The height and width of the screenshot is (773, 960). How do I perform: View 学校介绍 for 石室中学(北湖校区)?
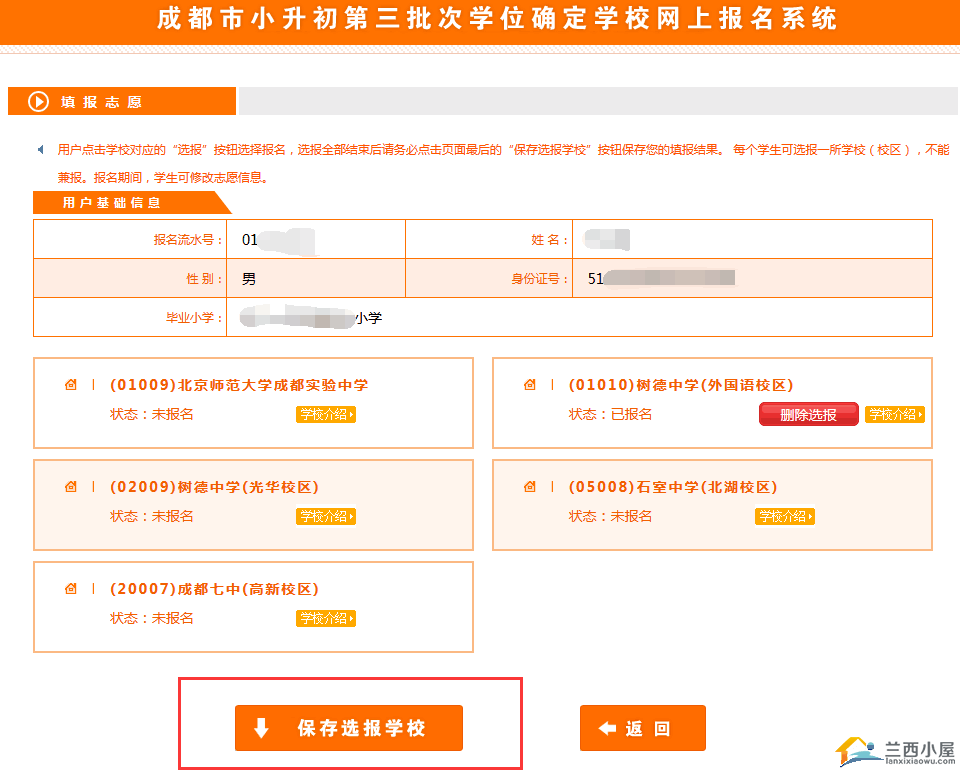click(785, 517)
